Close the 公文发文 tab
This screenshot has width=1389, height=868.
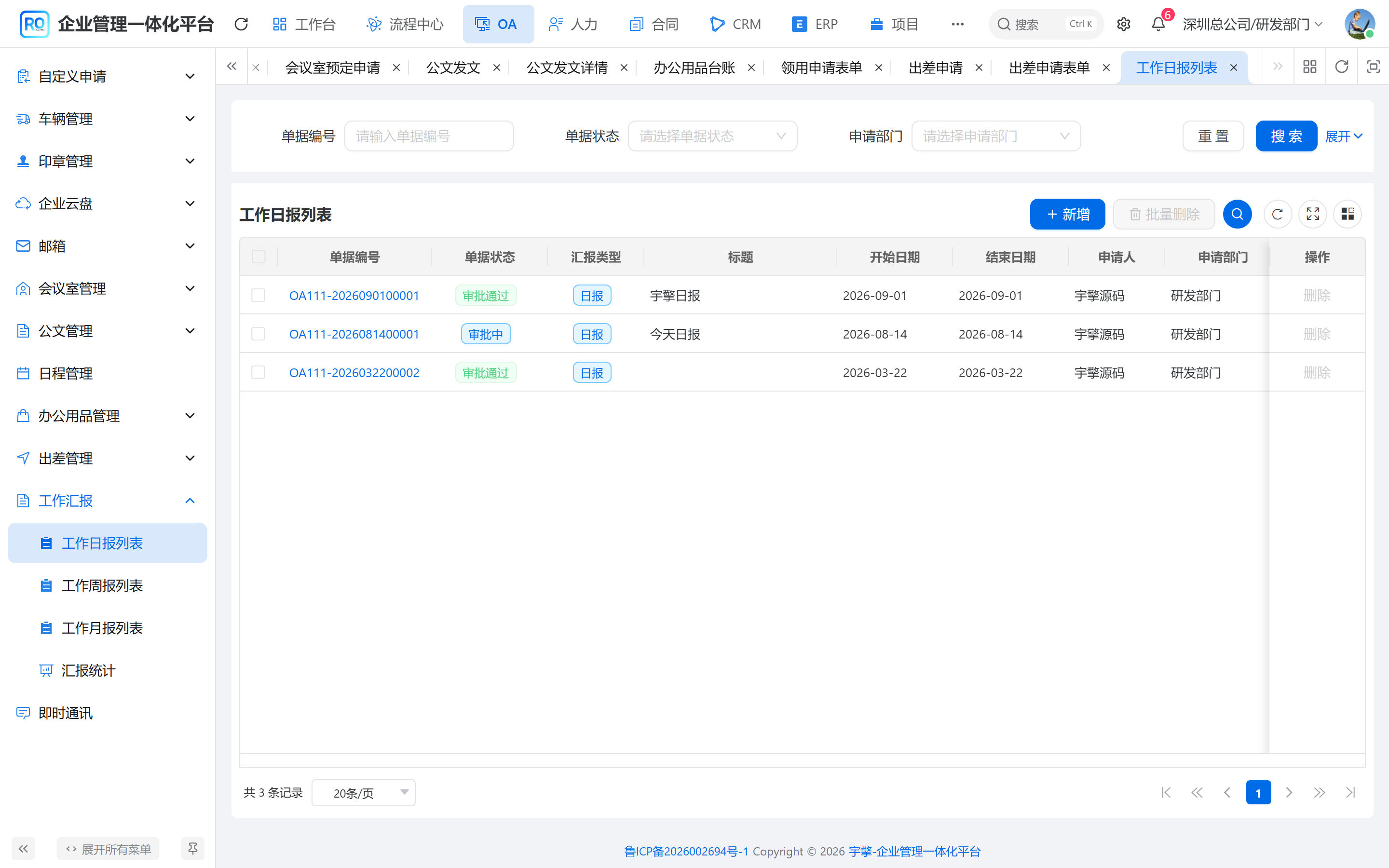(496, 68)
